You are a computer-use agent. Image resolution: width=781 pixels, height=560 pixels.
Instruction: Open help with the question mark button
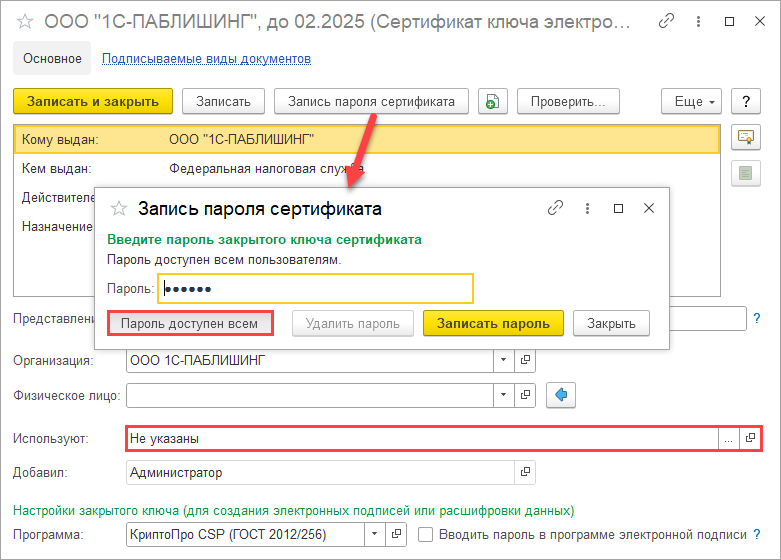coord(746,102)
